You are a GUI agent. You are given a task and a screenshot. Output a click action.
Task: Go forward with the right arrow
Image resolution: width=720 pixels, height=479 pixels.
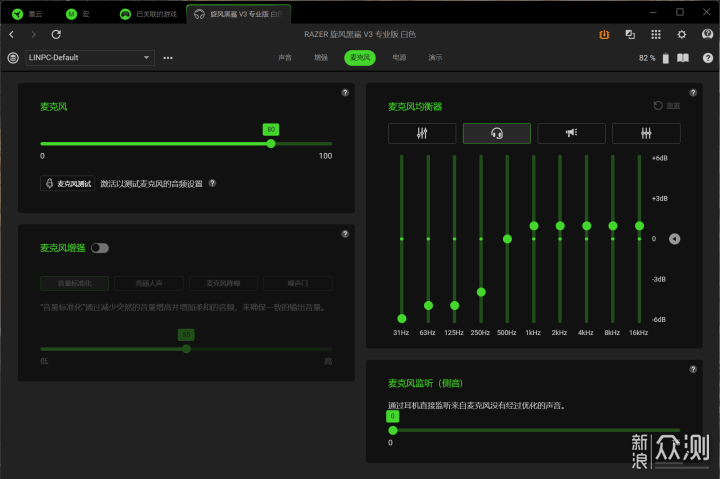tap(33, 34)
